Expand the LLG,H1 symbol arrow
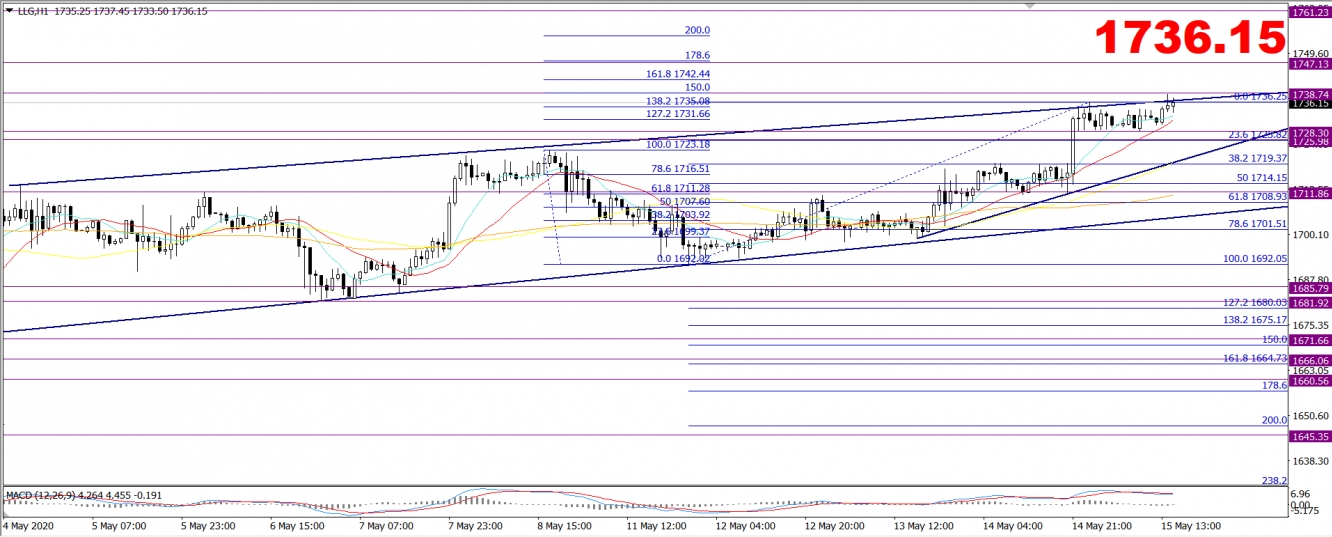Image resolution: width=1332 pixels, height=537 pixels. 6,10
